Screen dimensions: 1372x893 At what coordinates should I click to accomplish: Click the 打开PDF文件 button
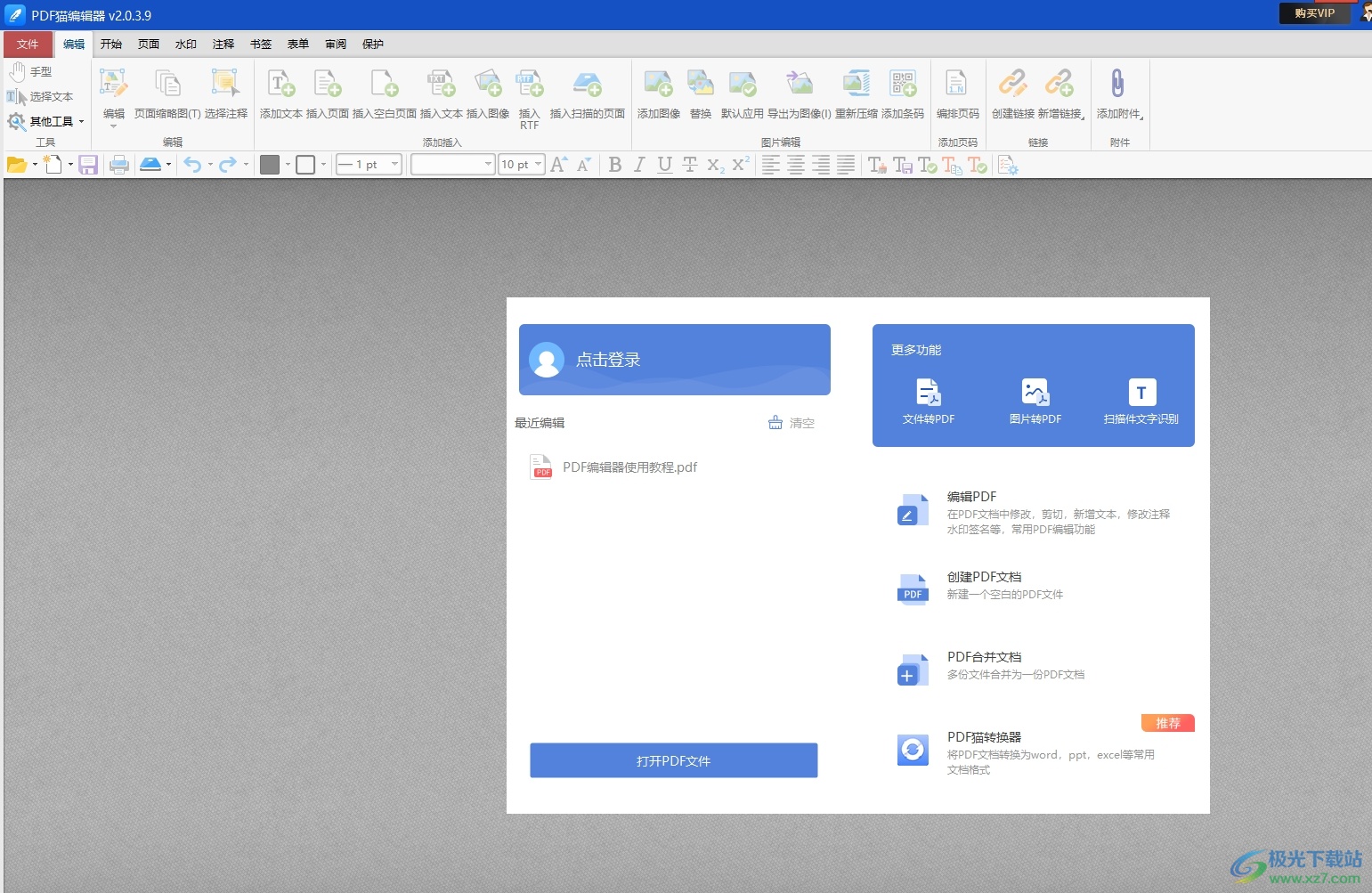[x=674, y=760]
